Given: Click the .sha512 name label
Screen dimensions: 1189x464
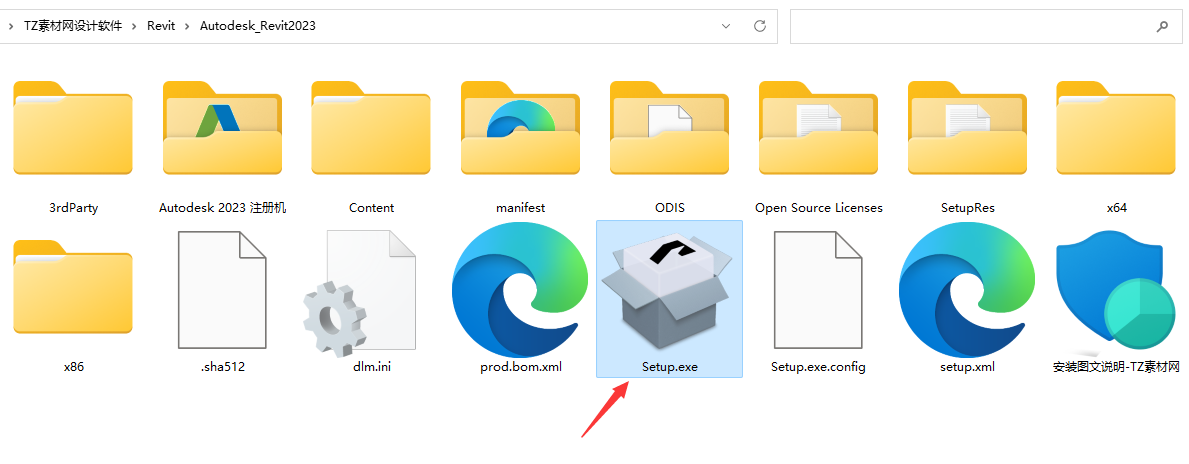Looking at the screenshot, I should click(223, 367).
